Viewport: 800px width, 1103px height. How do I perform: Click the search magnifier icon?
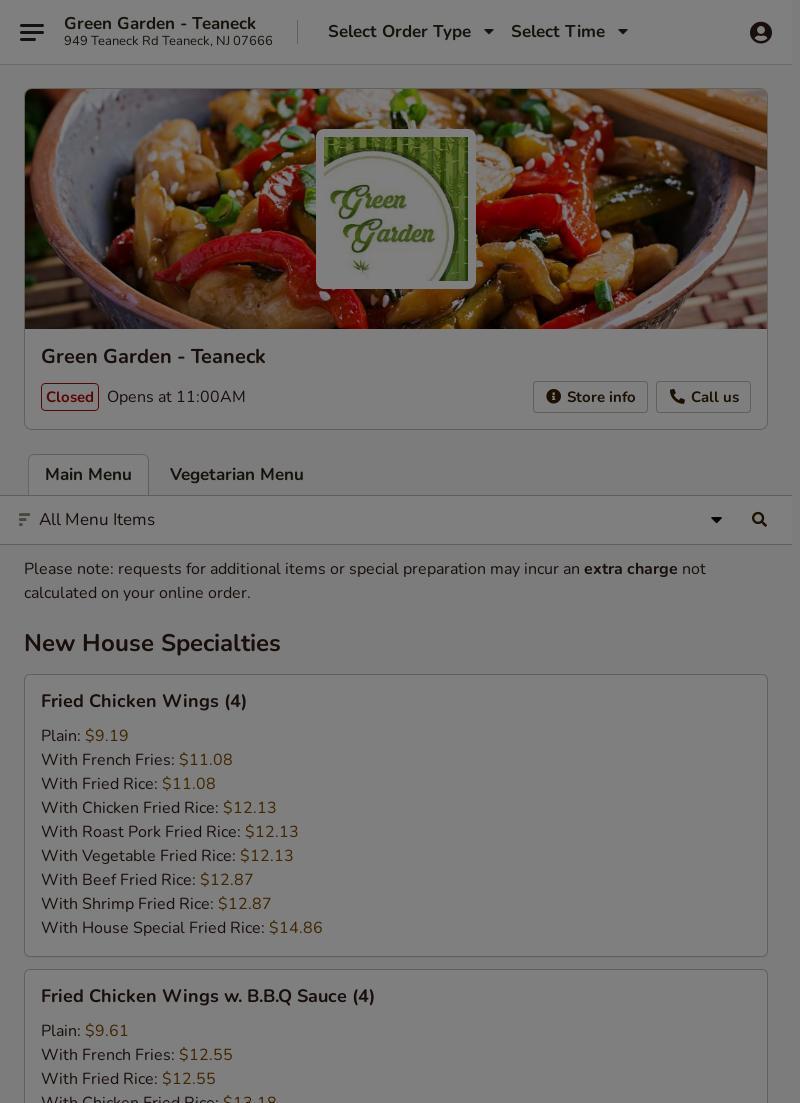759,519
